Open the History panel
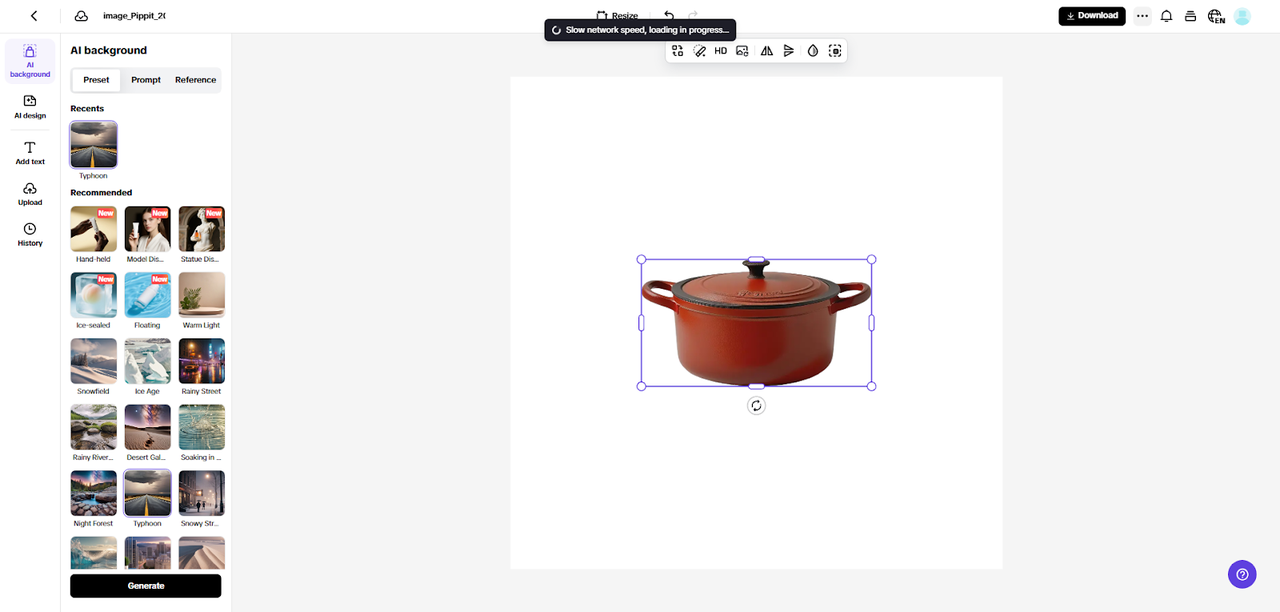This screenshot has width=1280, height=612. 30,234
